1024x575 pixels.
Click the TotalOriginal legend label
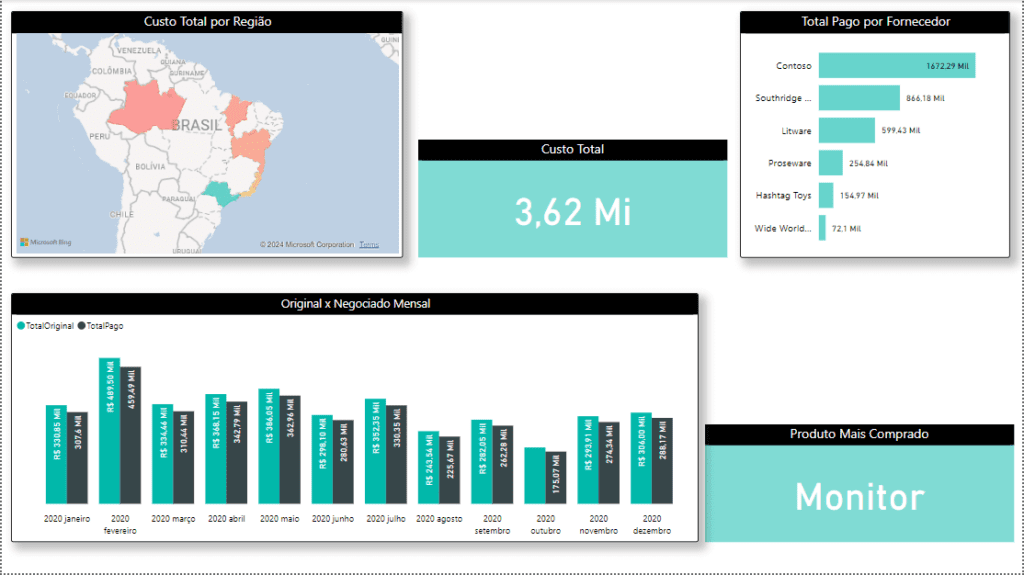click(50, 325)
